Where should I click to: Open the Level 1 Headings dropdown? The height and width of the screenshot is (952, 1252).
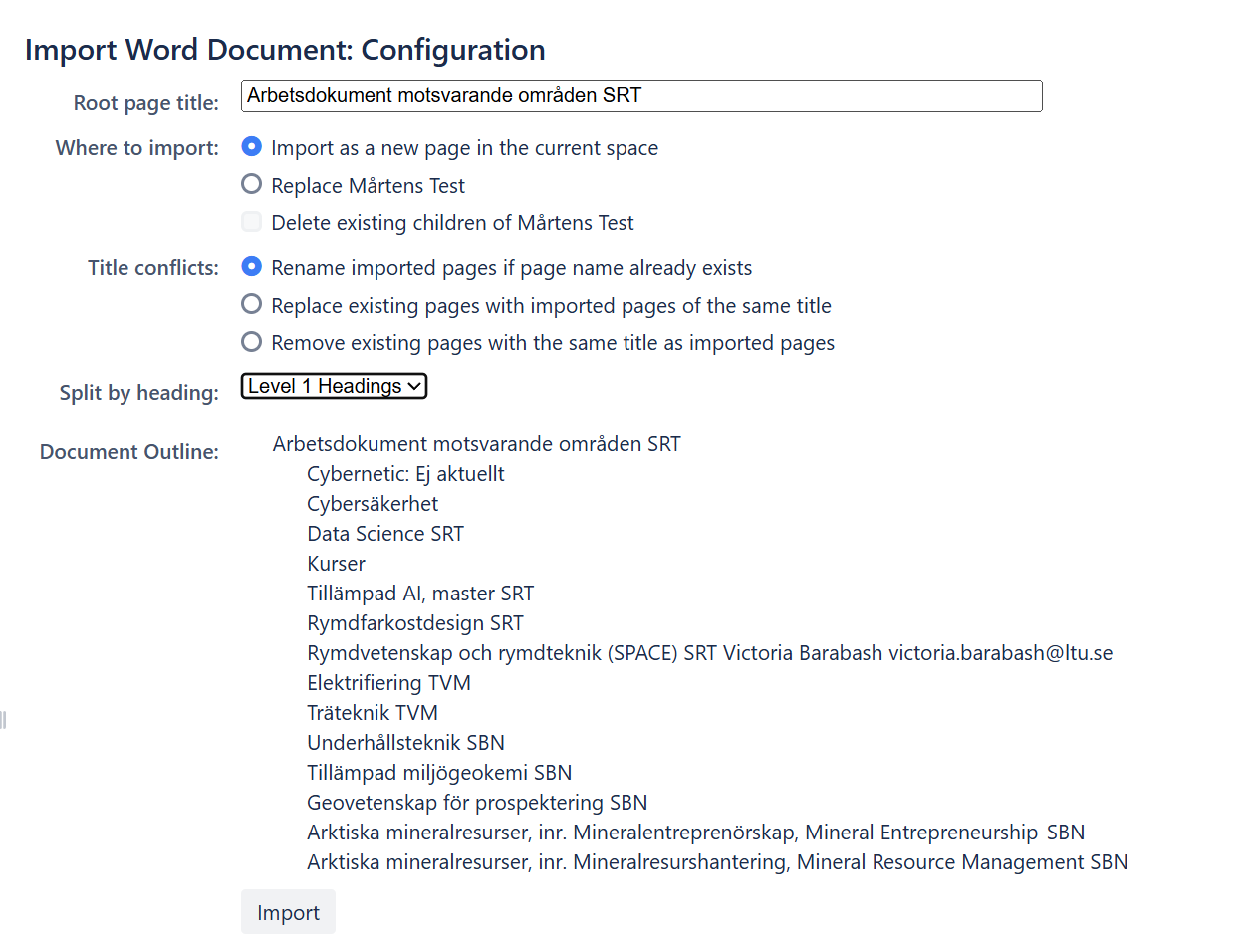tap(335, 386)
